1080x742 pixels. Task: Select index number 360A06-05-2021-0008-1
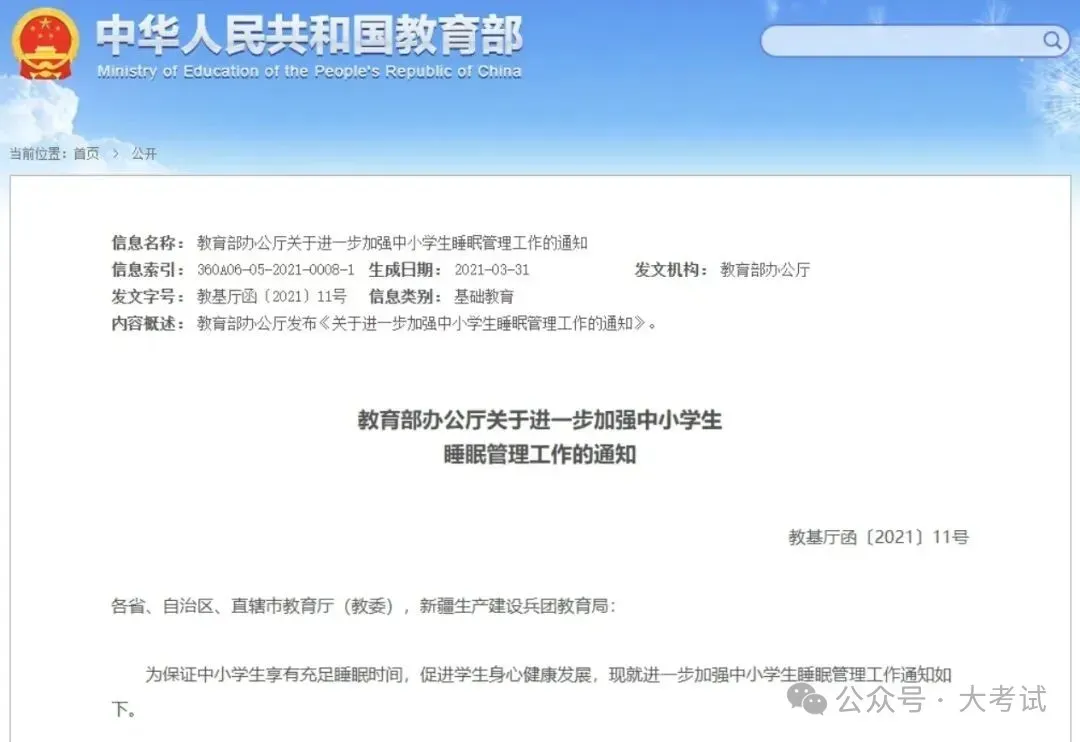(x=276, y=269)
